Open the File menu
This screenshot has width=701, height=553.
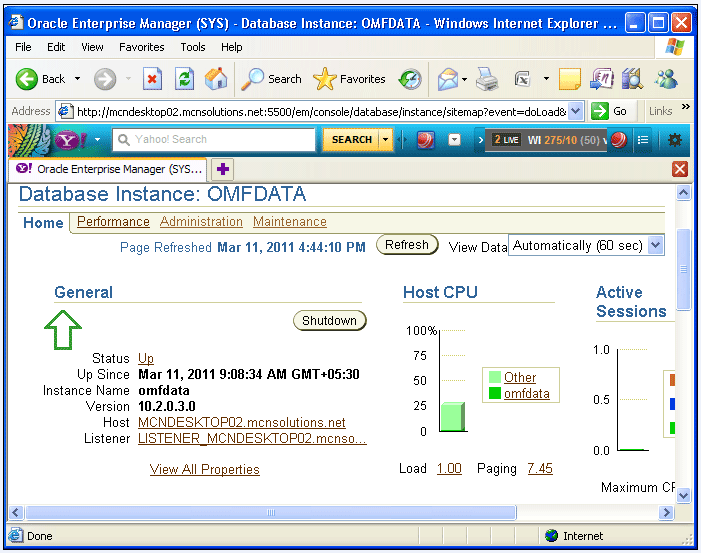[x=23, y=47]
